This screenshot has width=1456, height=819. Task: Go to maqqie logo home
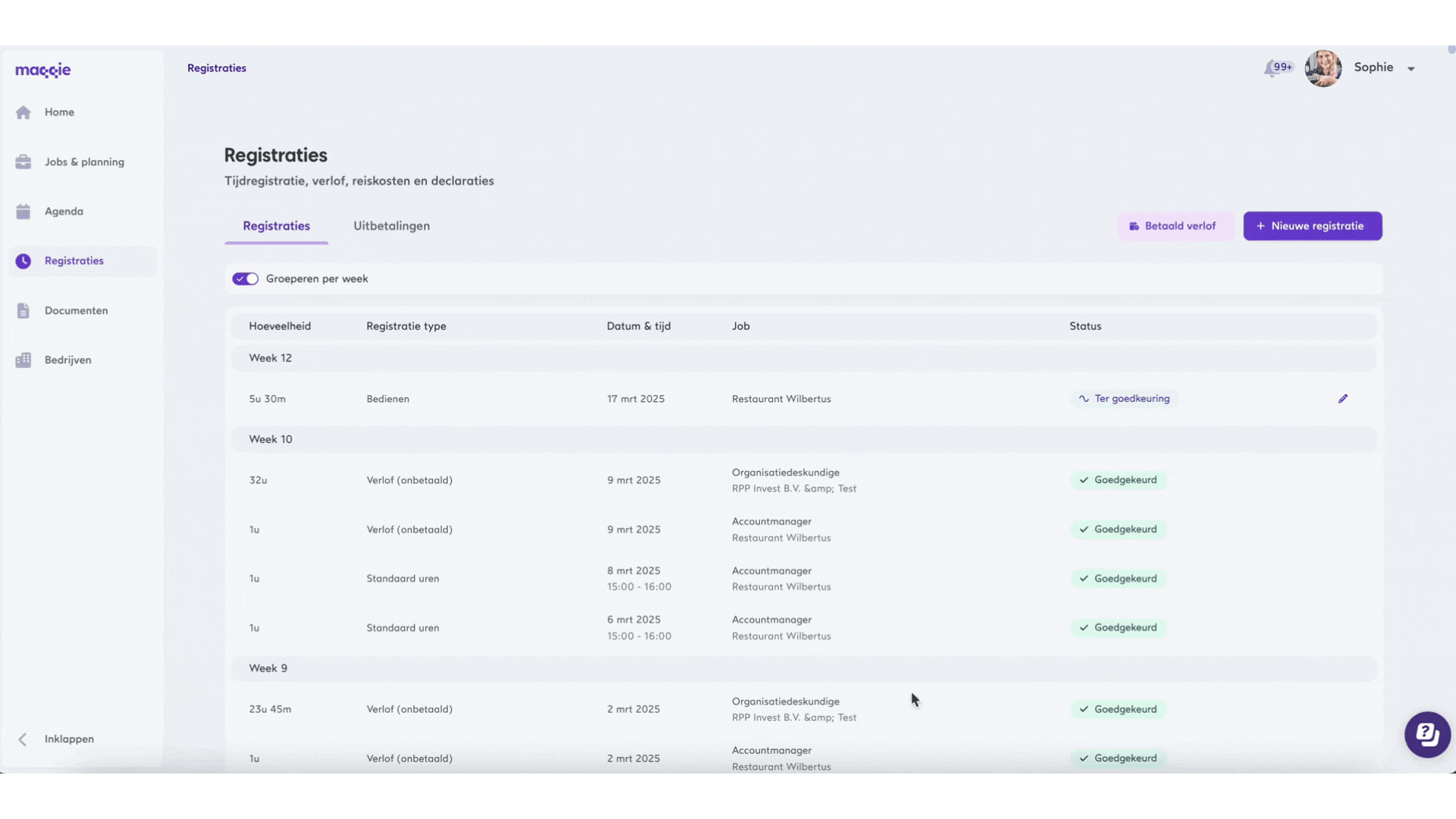tap(43, 71)
